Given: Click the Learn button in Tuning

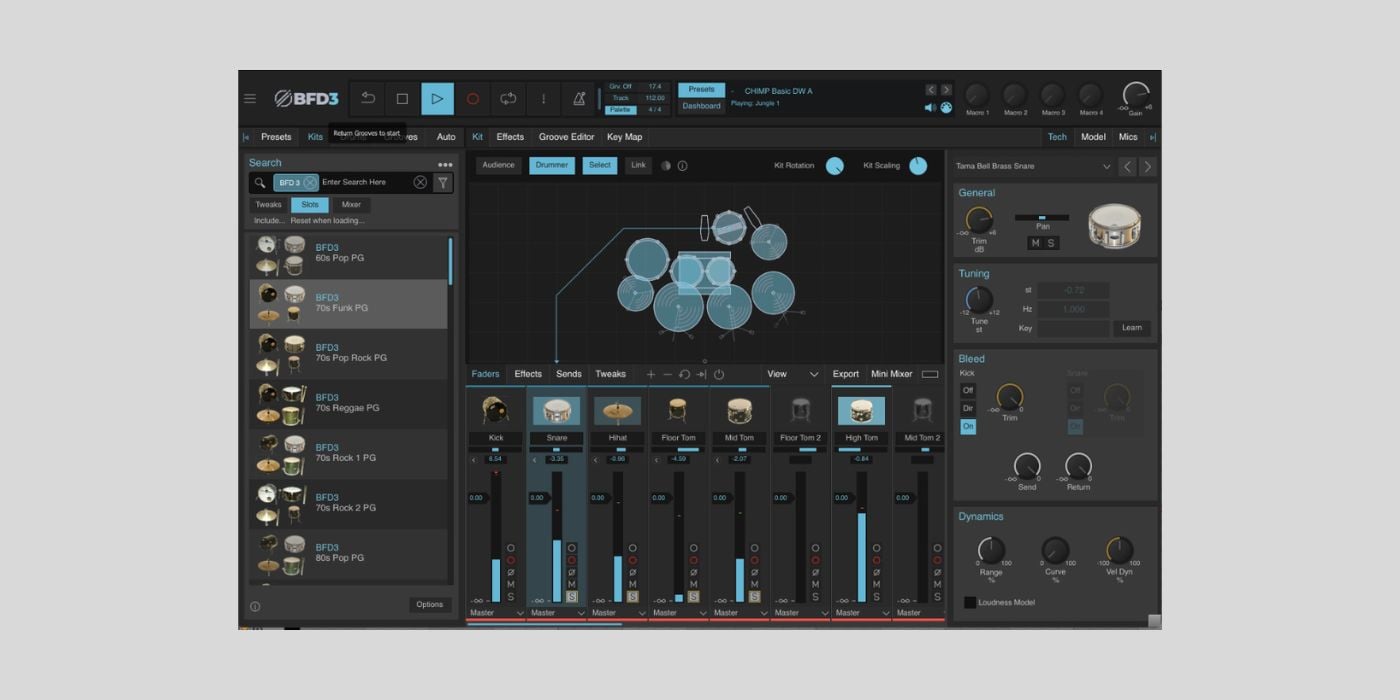Looking at the screenshot, I should (x=1131, y=328).
